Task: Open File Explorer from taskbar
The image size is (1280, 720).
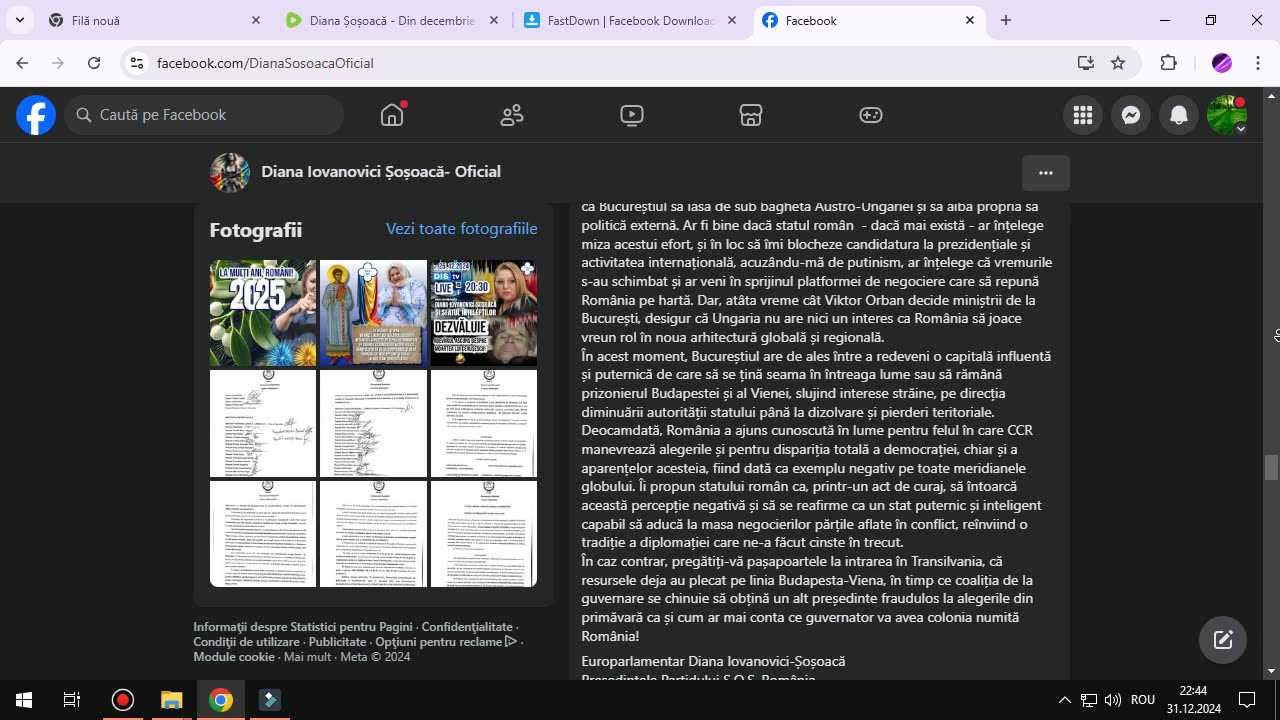Action: [x=172, y=700]
